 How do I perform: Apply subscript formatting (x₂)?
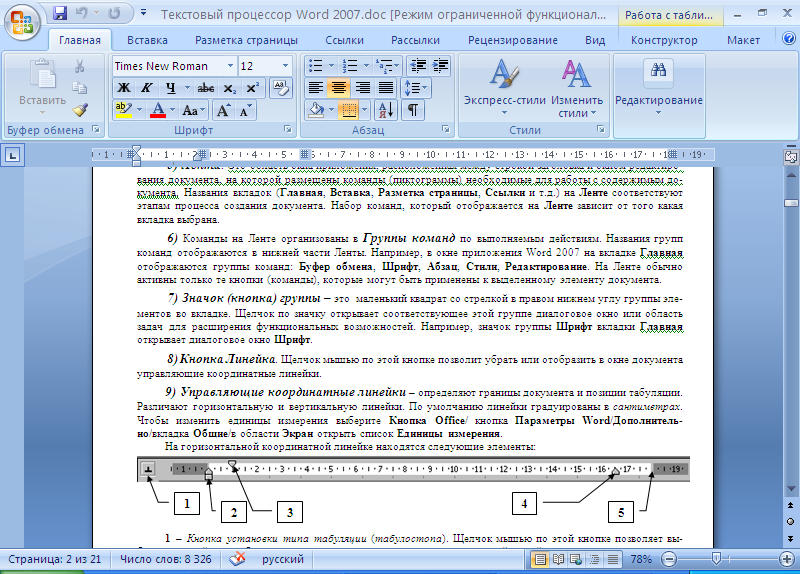point(230,88)
